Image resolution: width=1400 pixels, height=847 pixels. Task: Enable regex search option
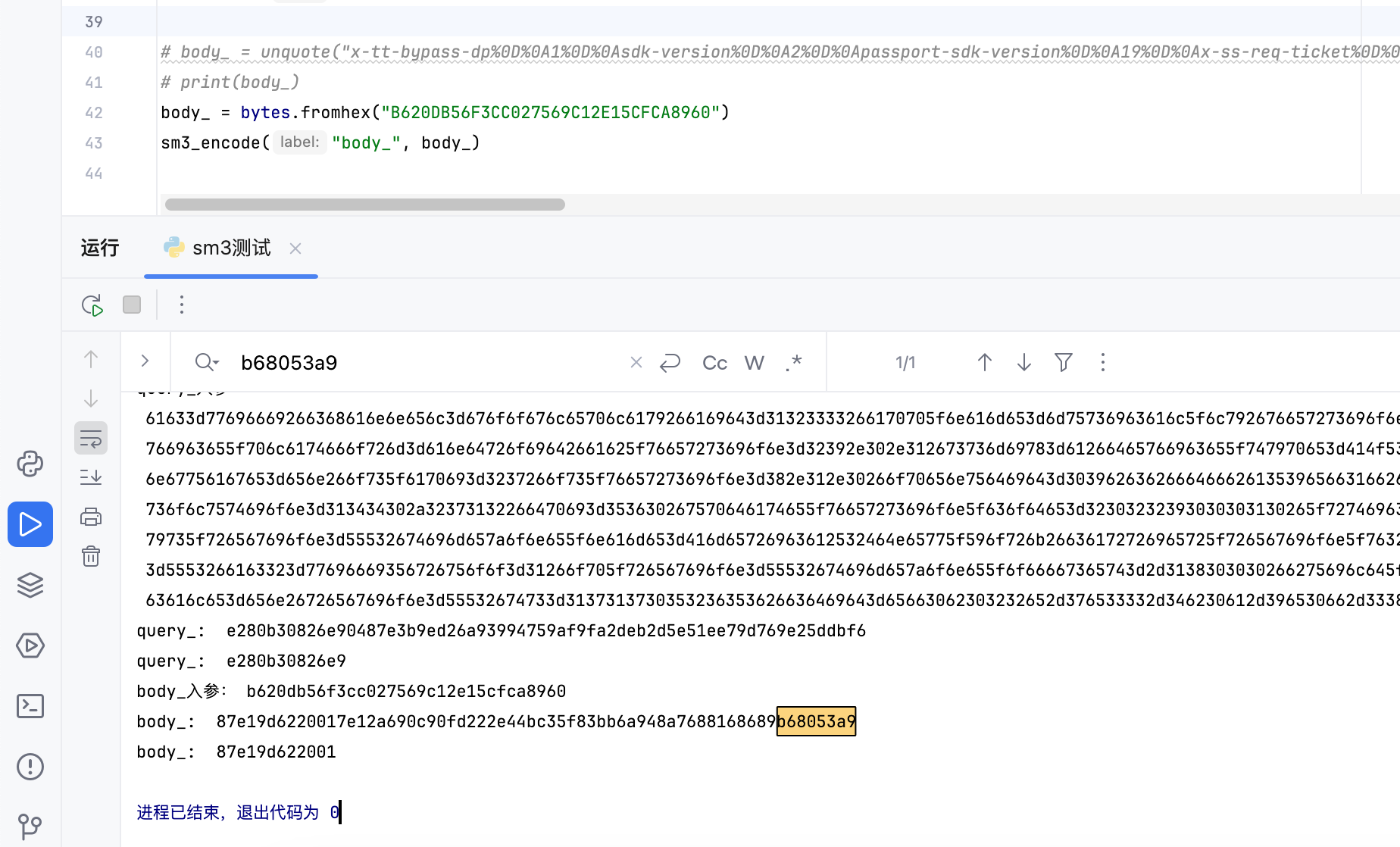(x=793, y=363)
